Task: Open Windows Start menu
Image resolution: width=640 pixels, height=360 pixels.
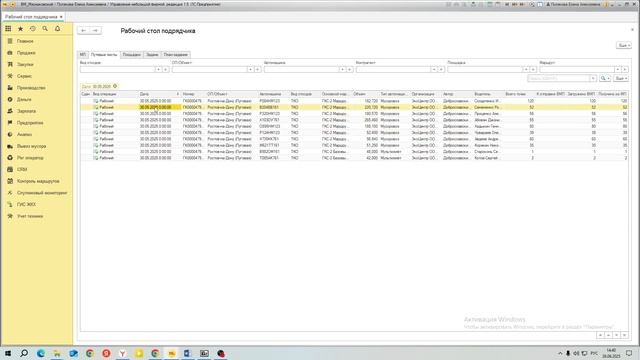Action: pos(8,353)
